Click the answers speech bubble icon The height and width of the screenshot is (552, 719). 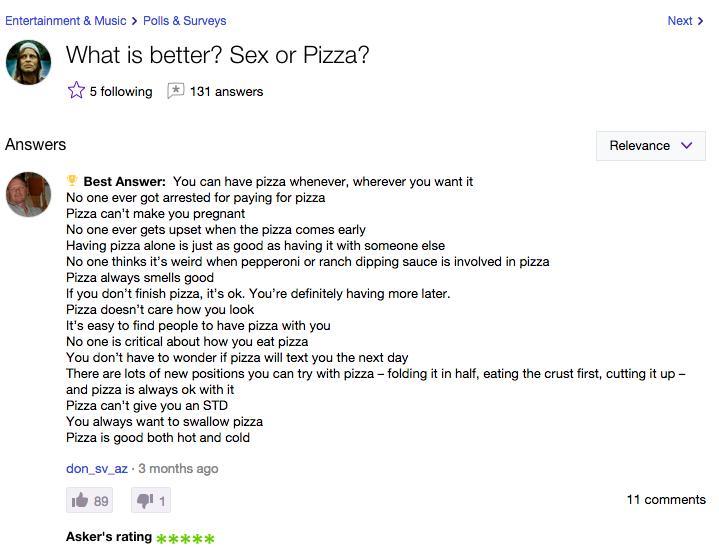[175, 91]
